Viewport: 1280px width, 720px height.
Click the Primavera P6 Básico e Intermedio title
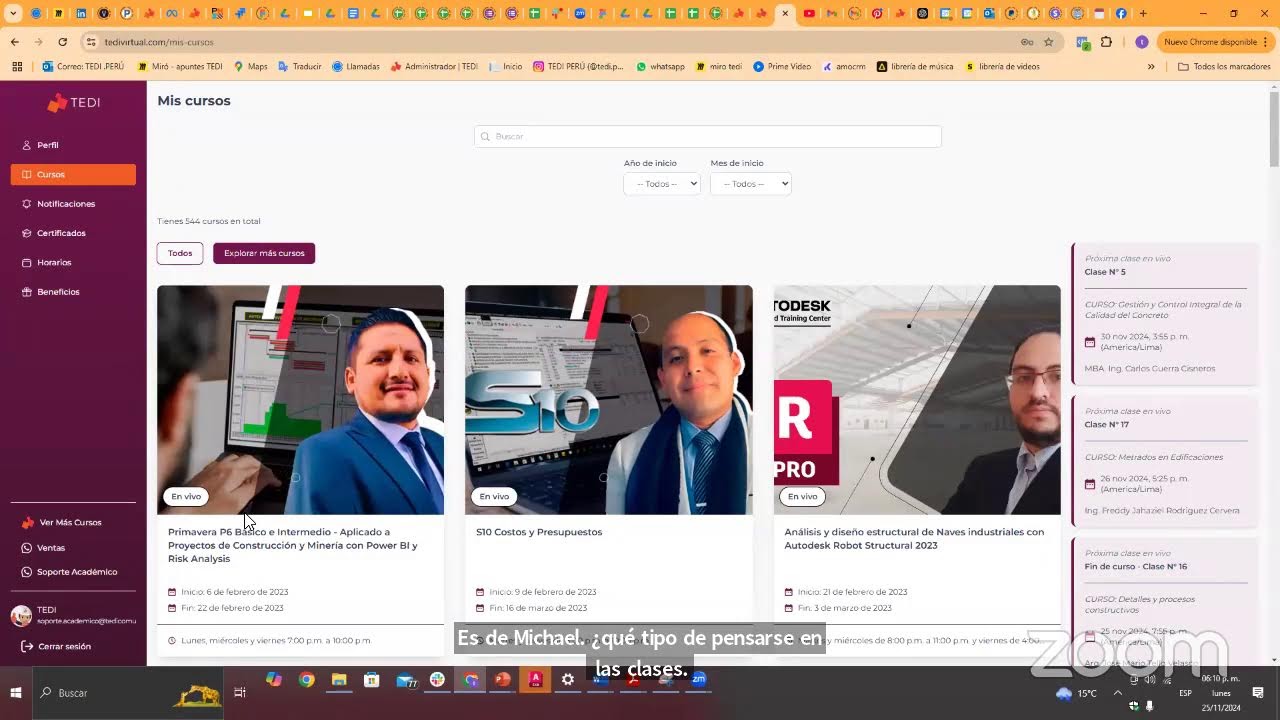coord(293,545)
